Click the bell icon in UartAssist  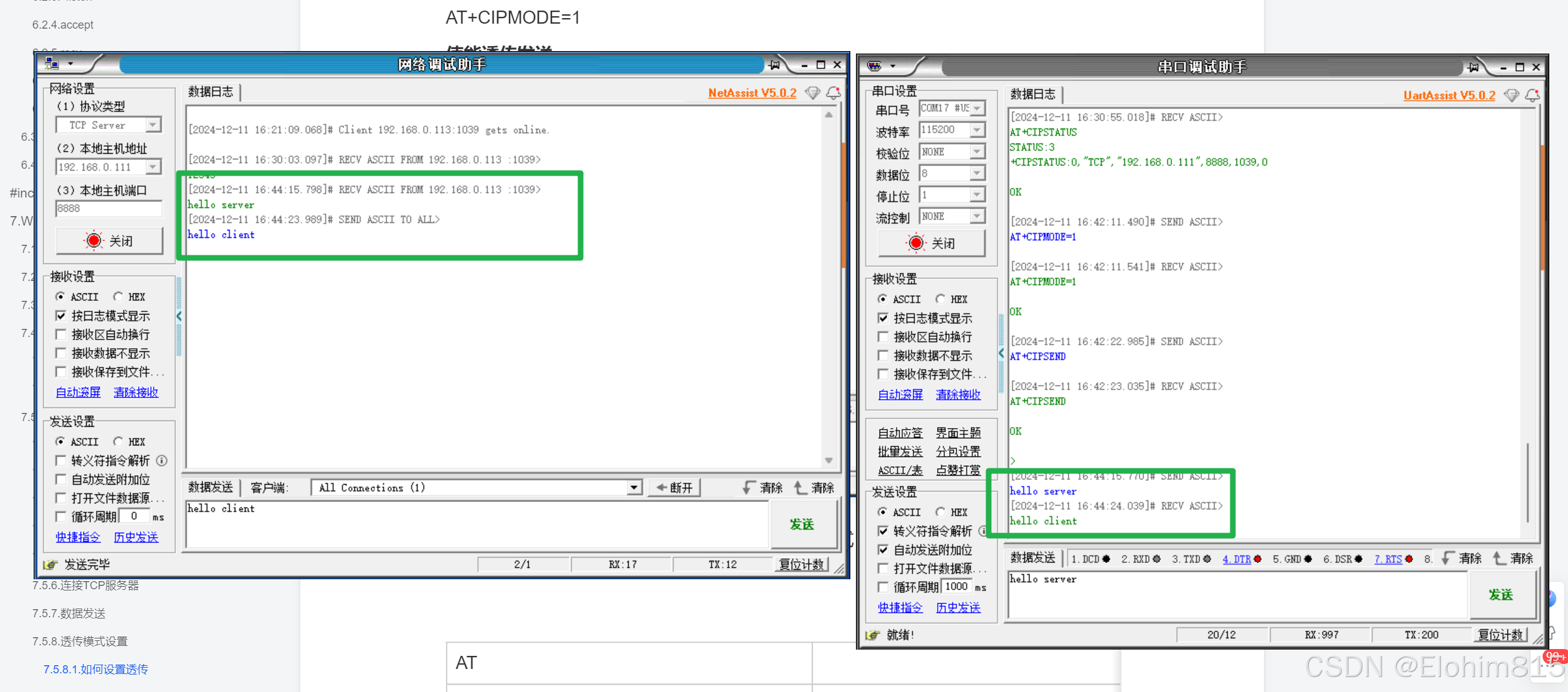[x=1532, y=95]
